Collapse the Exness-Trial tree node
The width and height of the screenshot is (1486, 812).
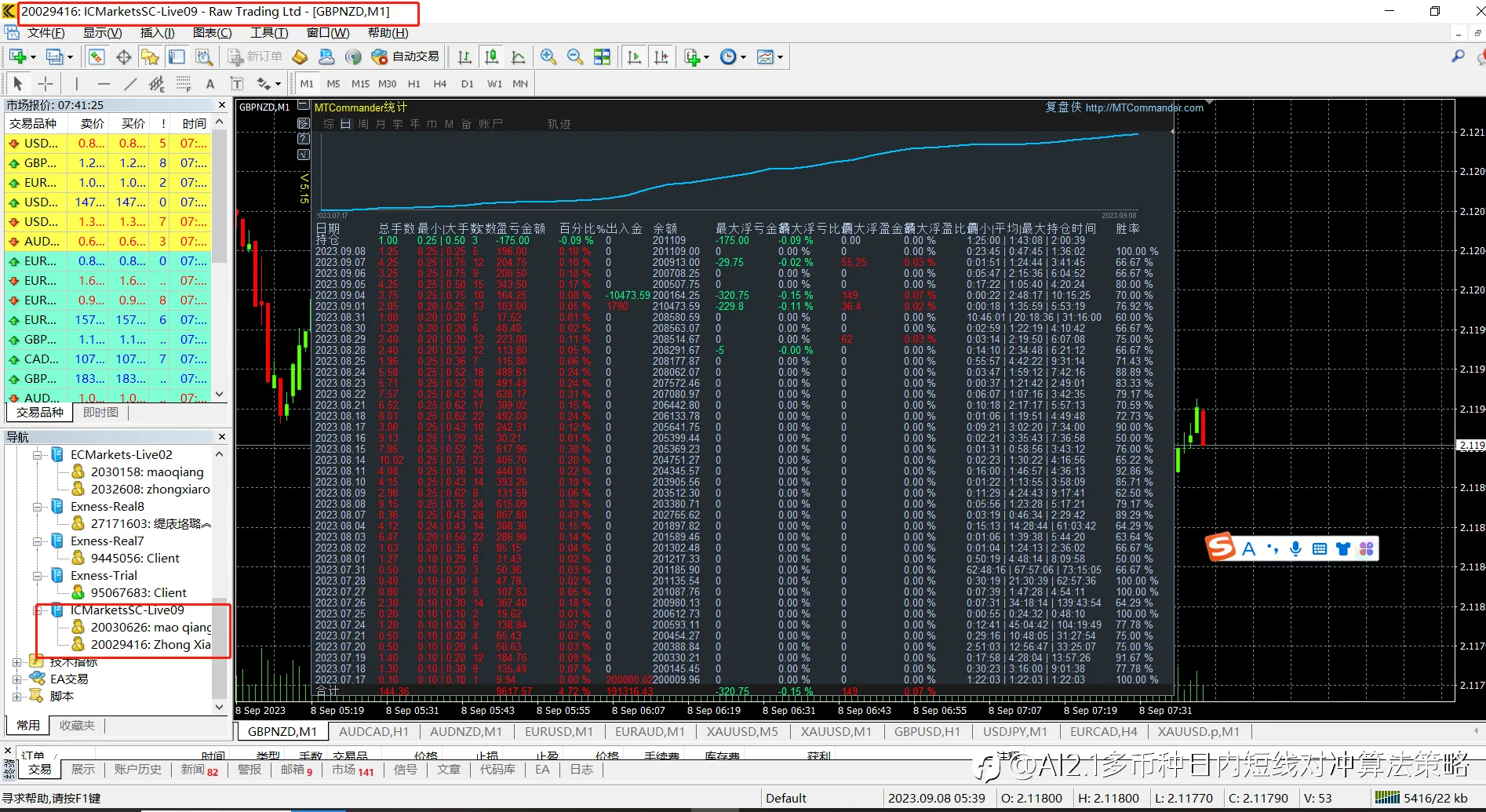click(x=37, y=575)
